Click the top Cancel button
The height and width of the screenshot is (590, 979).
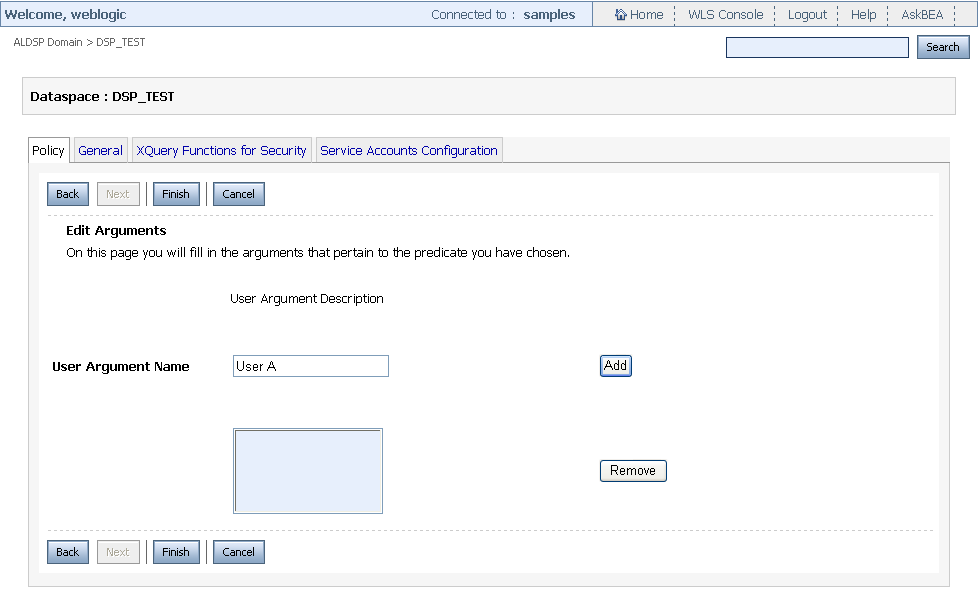pos(239,194)
